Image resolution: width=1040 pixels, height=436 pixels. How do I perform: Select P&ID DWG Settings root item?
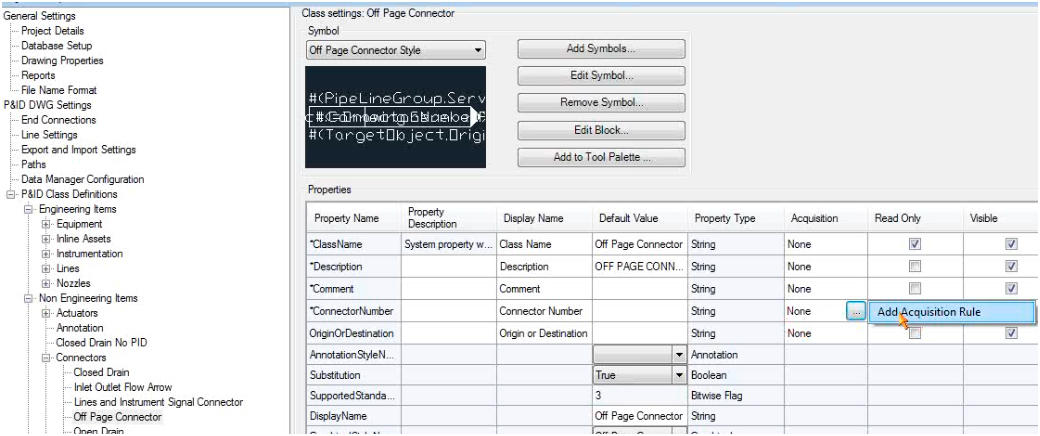[48, 105]
